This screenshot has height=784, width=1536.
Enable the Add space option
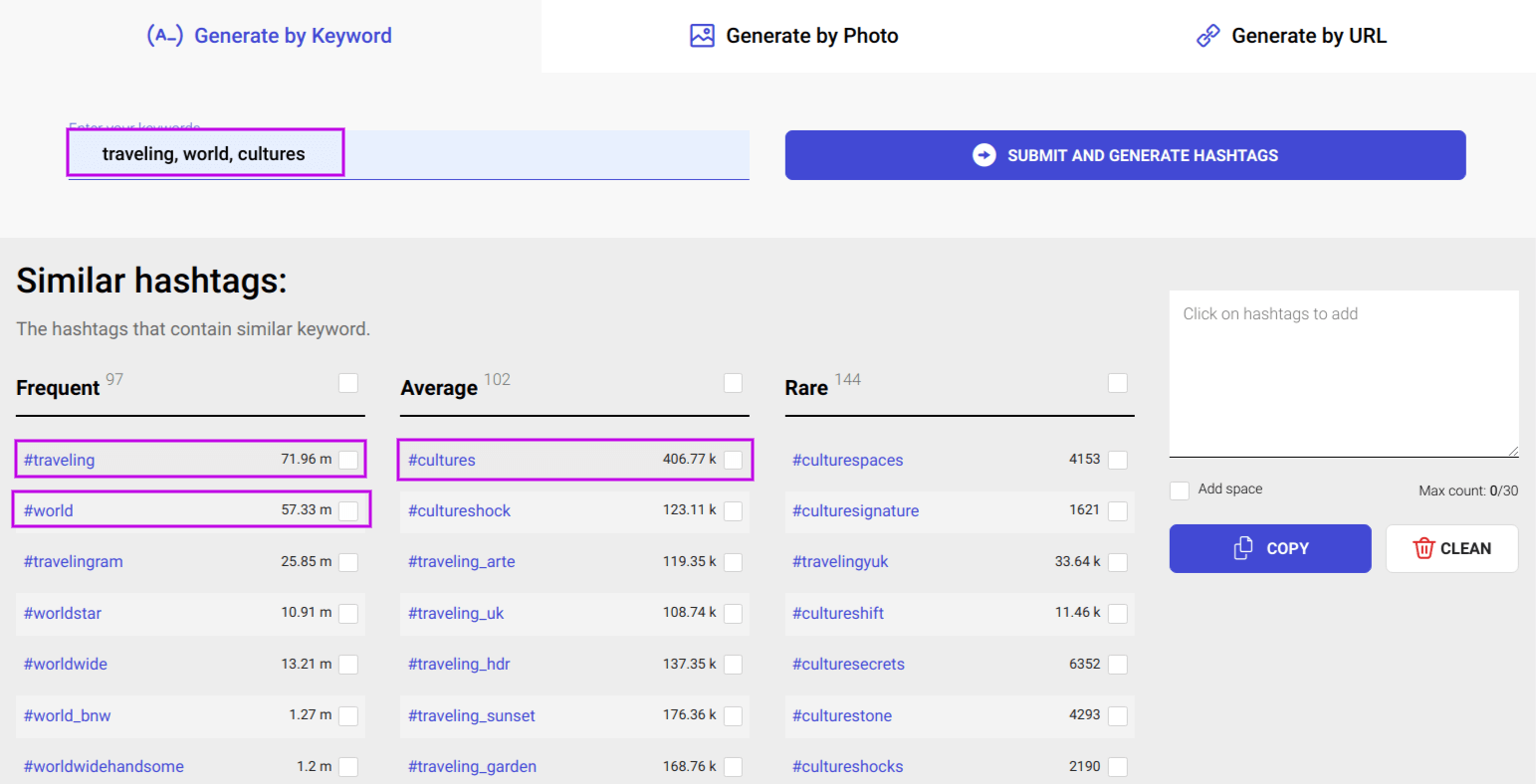pyautogui.click(x=1179, y=489)
